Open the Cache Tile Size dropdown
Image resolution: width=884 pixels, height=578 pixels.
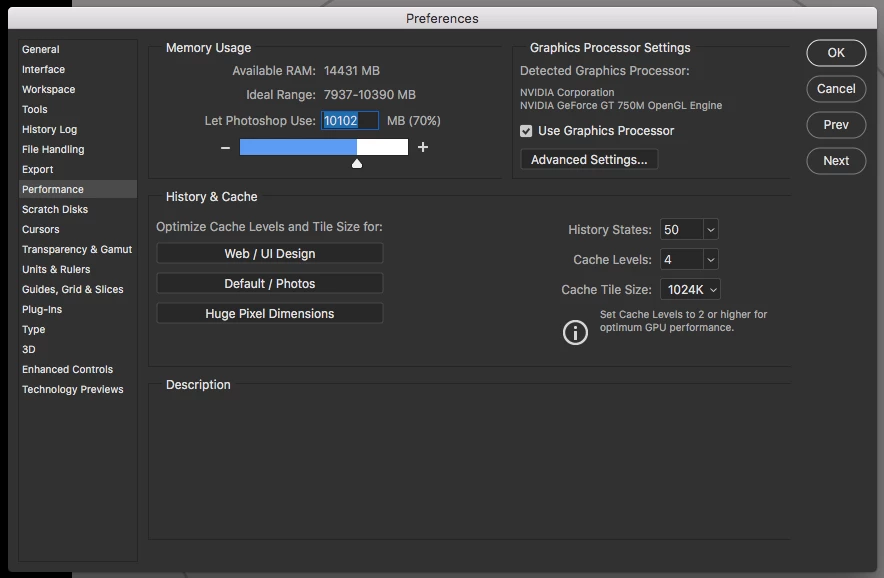[690, 289]
